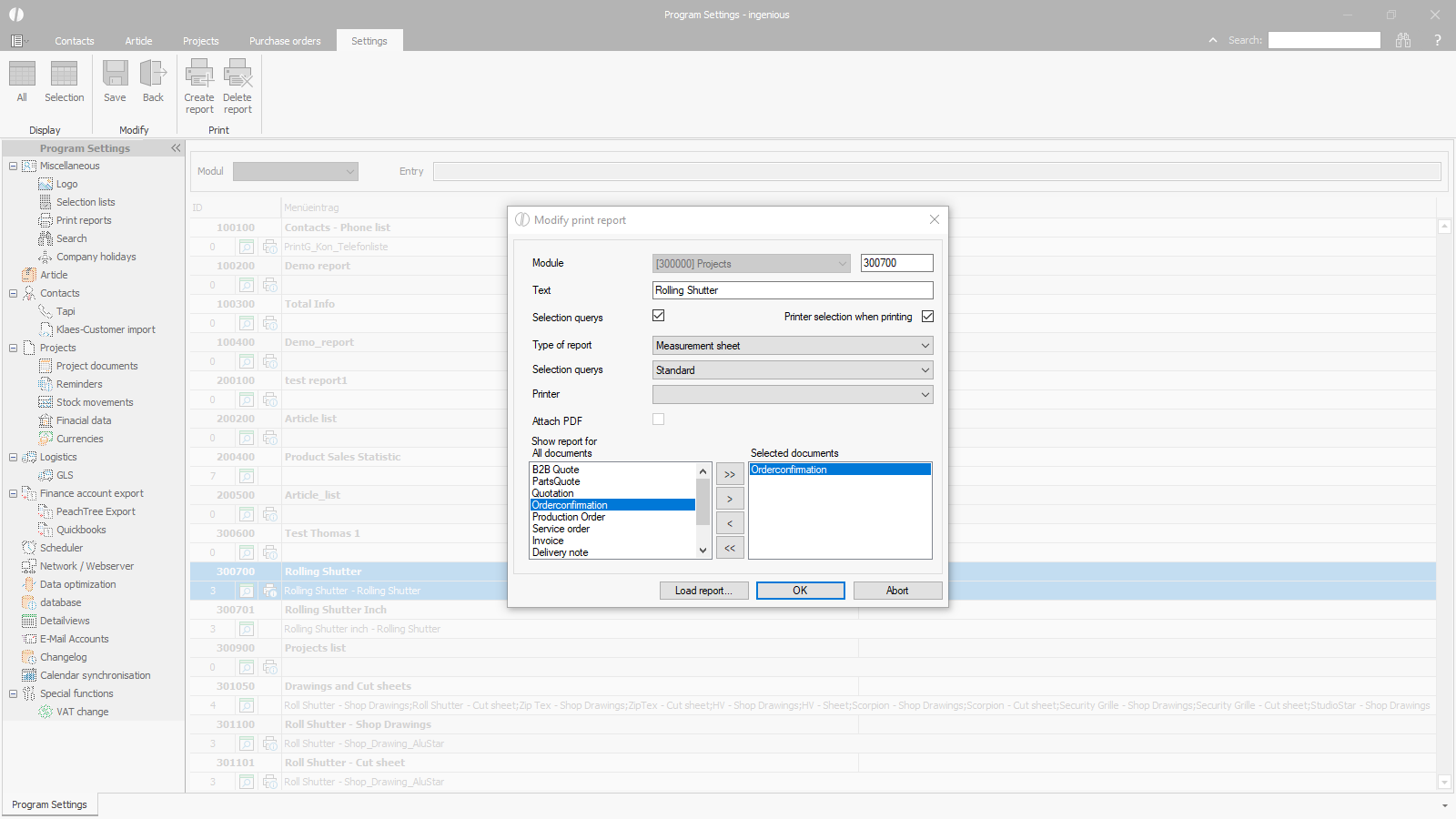Uncheck the Selection querys checkbox
Screen dimensions: 1456x819
[659, 316]
